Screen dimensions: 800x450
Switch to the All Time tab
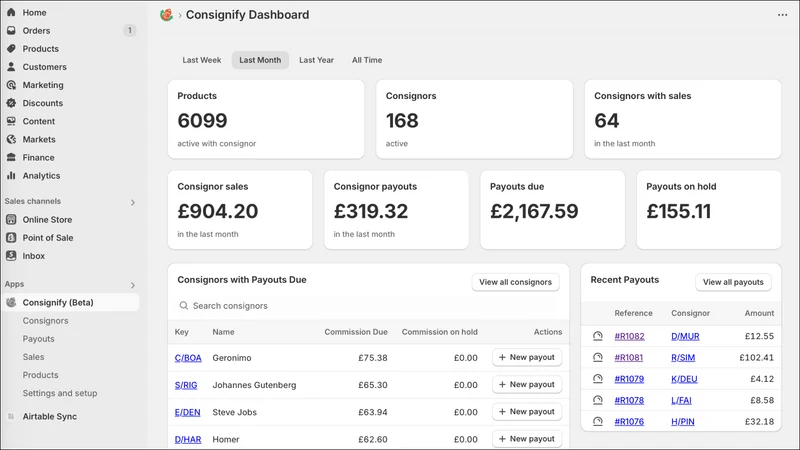coord(367,60)
